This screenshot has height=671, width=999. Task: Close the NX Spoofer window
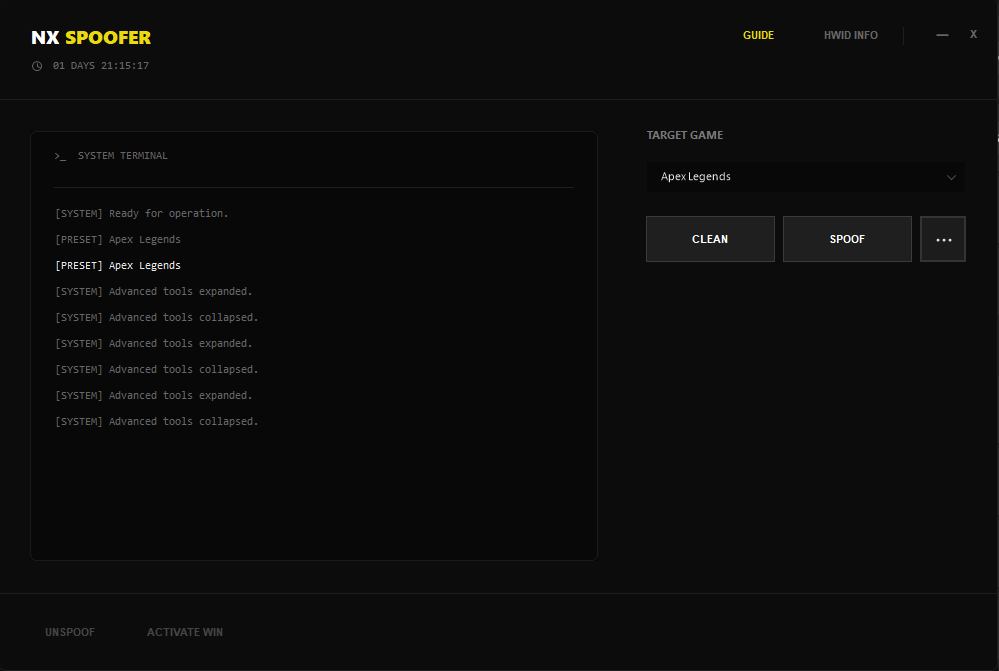coord(974,34)
